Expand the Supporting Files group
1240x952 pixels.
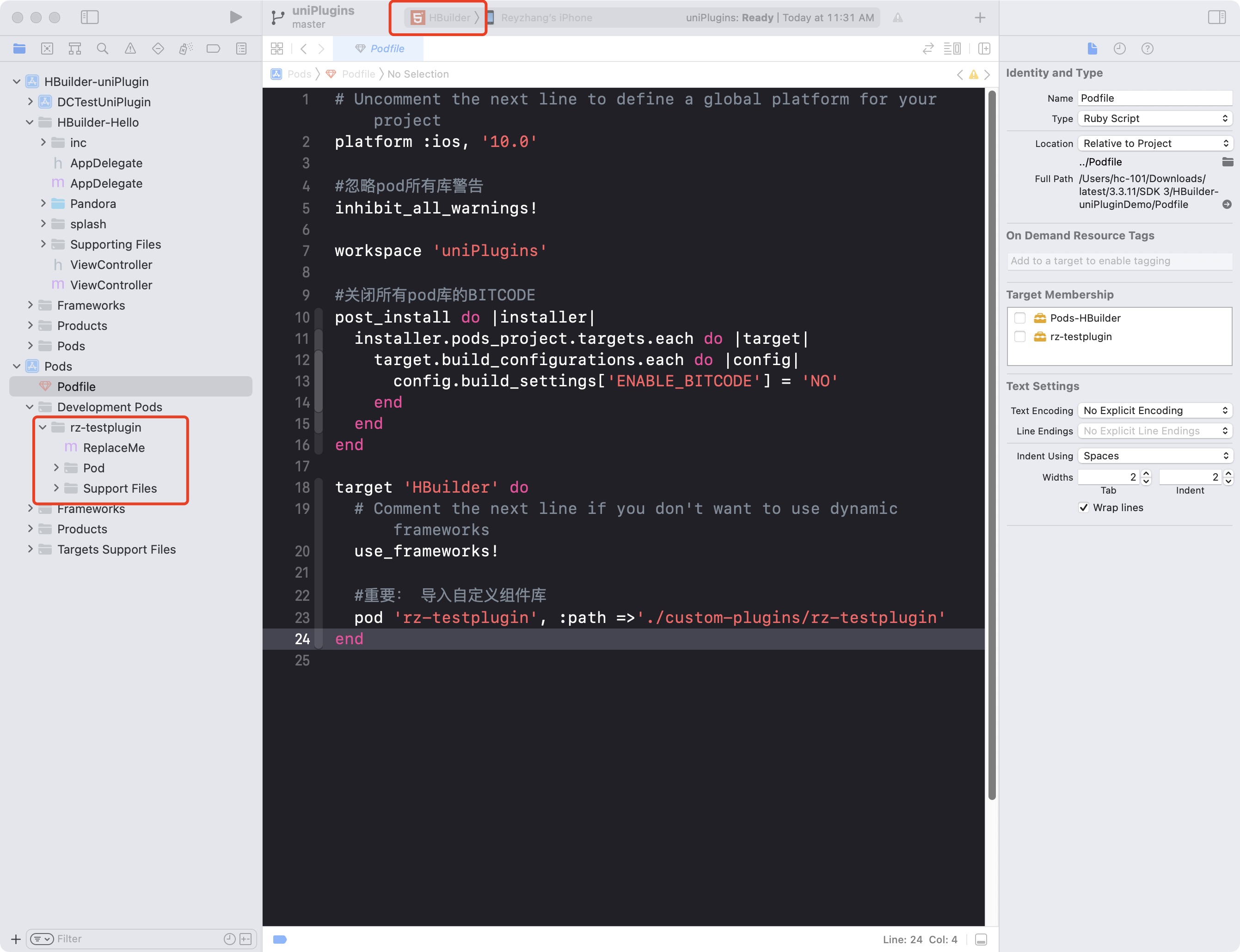[x=43, y=244]
